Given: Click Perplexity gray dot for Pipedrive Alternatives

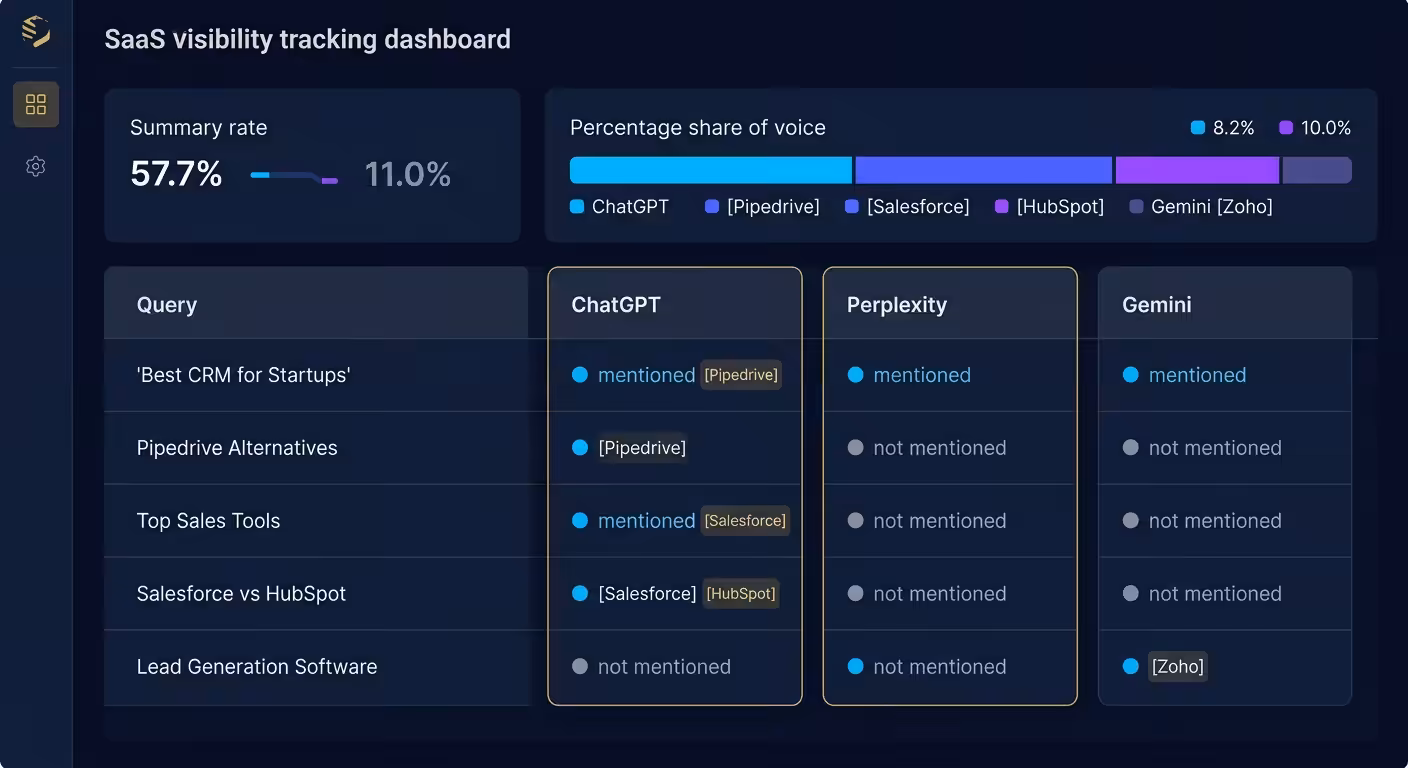Looking at the screenshot, I should coord(855,448).
